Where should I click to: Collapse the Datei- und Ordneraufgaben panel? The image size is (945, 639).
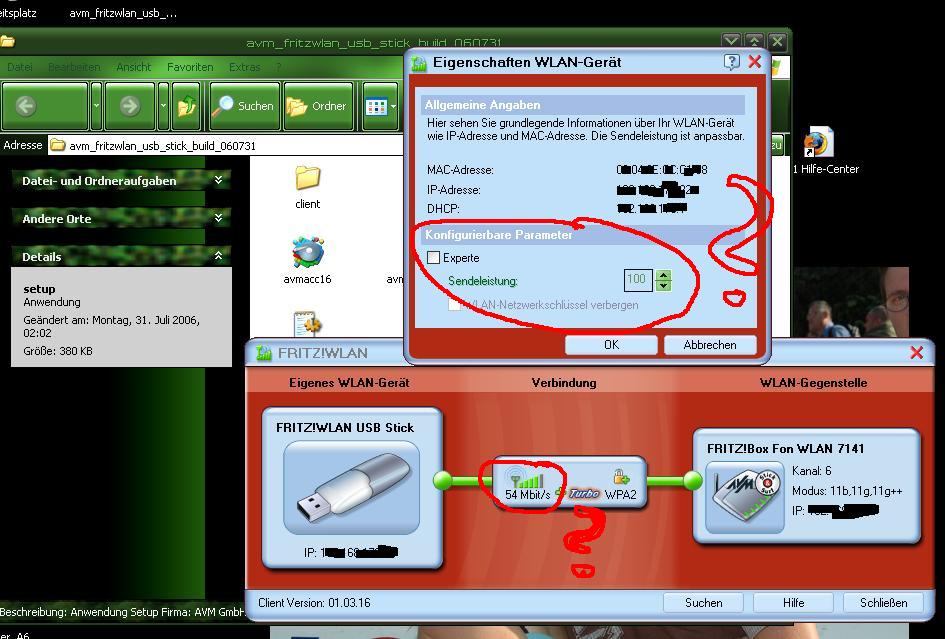point(218,180)
